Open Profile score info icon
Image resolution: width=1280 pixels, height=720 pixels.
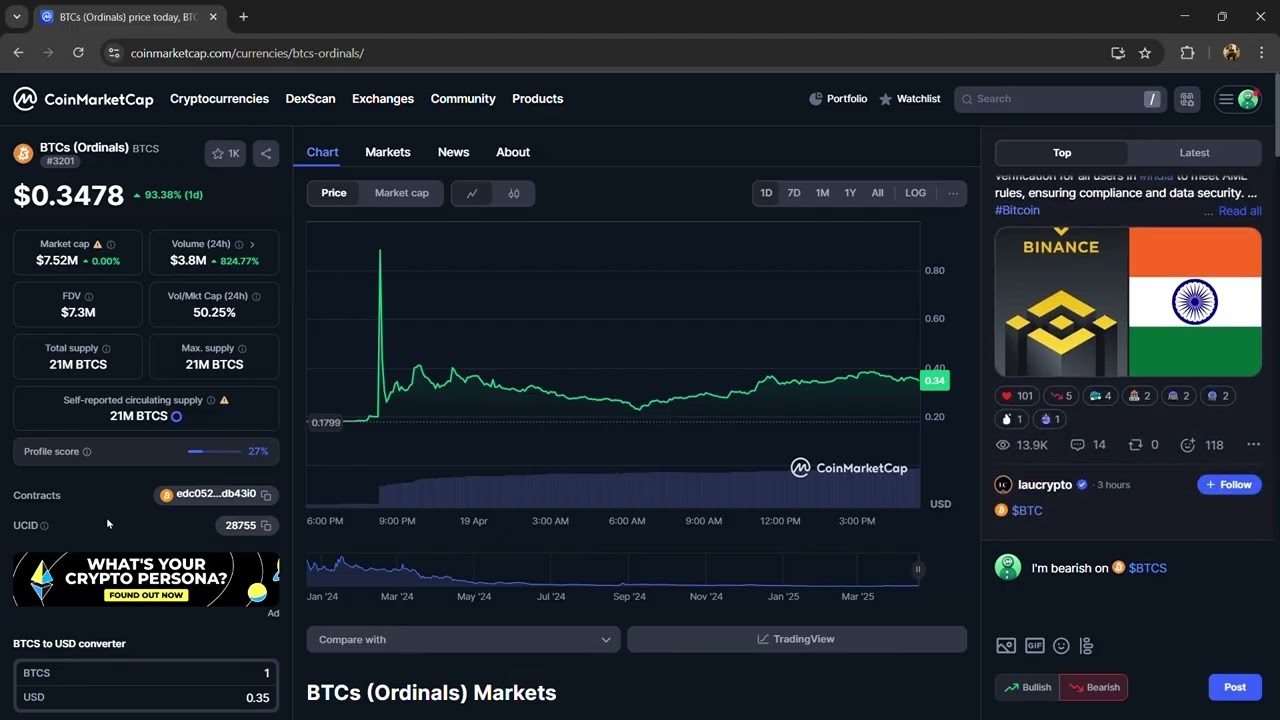pos(87,452)
